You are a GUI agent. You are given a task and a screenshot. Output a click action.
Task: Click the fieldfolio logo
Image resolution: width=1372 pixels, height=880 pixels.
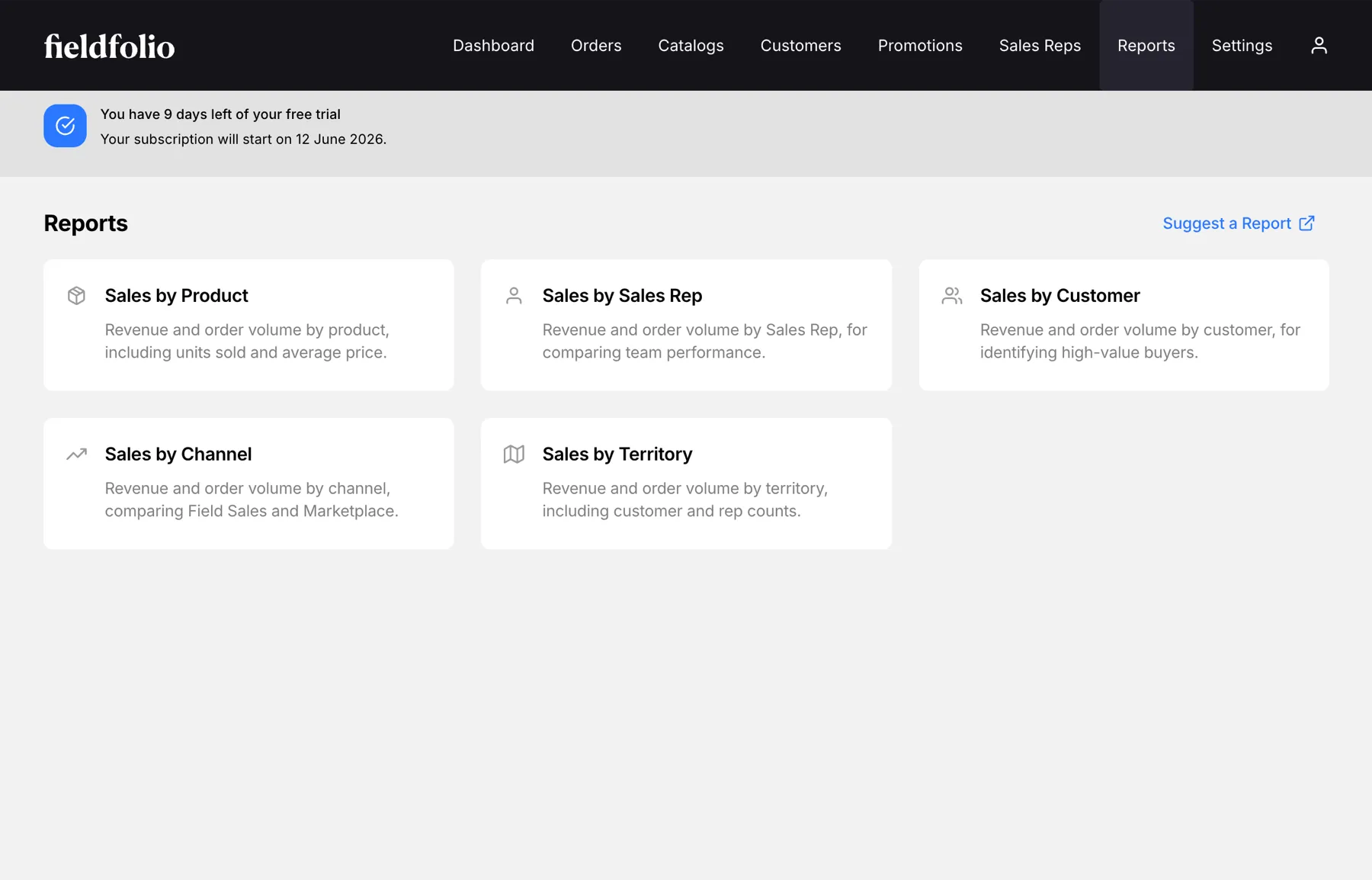[x=109, y=46]
